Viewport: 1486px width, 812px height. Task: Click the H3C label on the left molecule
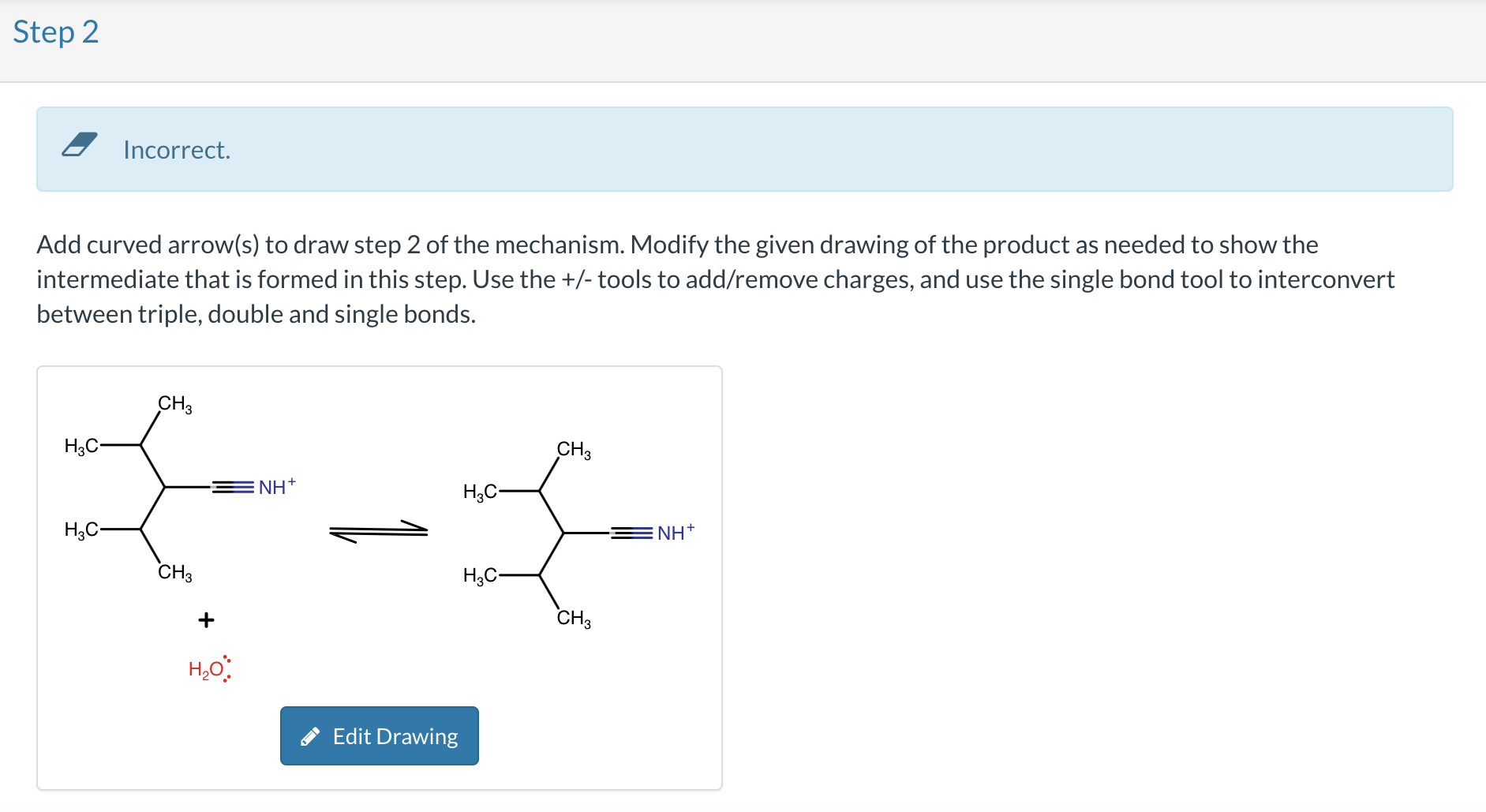(x=81, y=444)
